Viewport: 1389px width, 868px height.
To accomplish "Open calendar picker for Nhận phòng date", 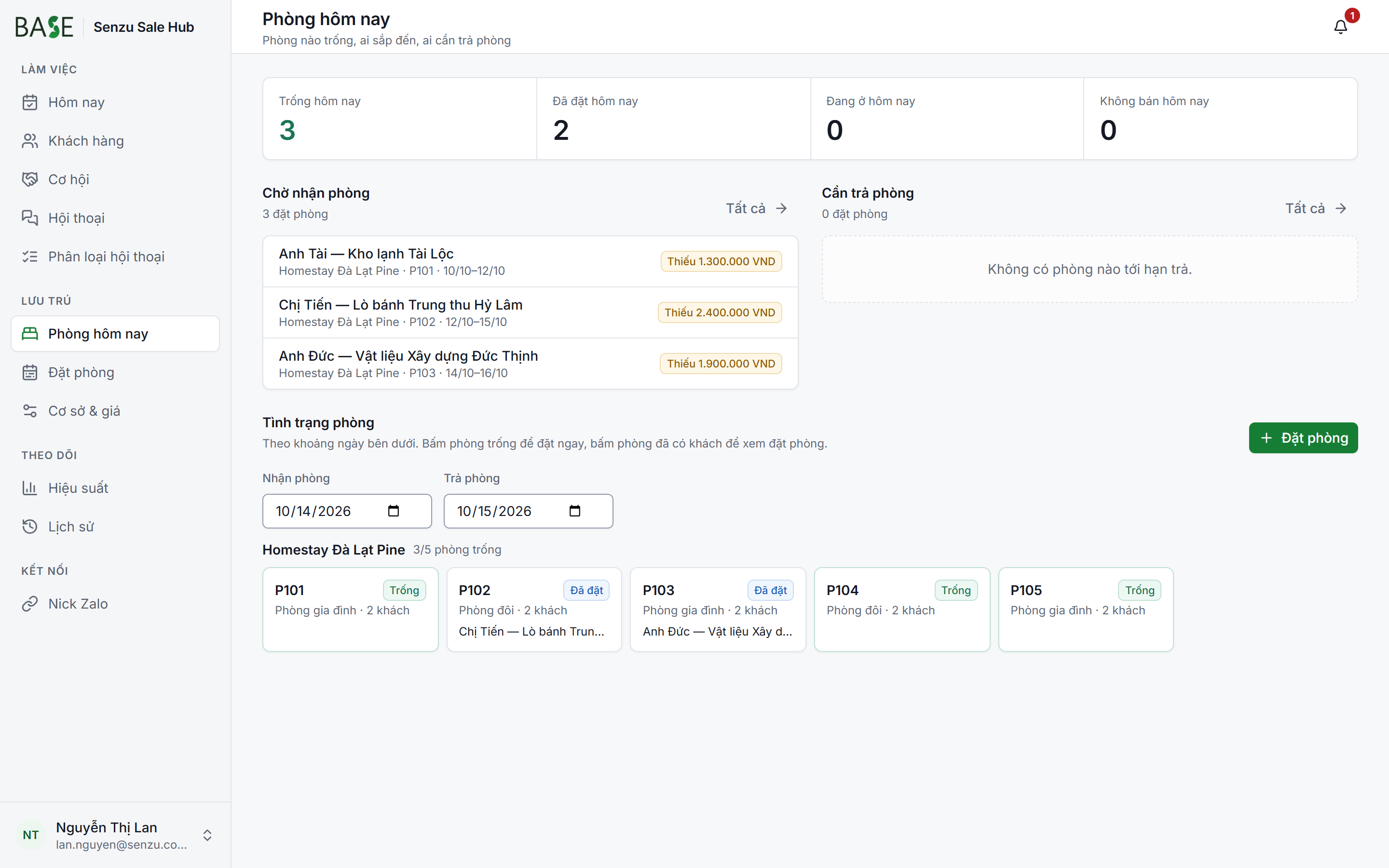I will (x=393, y=511).
